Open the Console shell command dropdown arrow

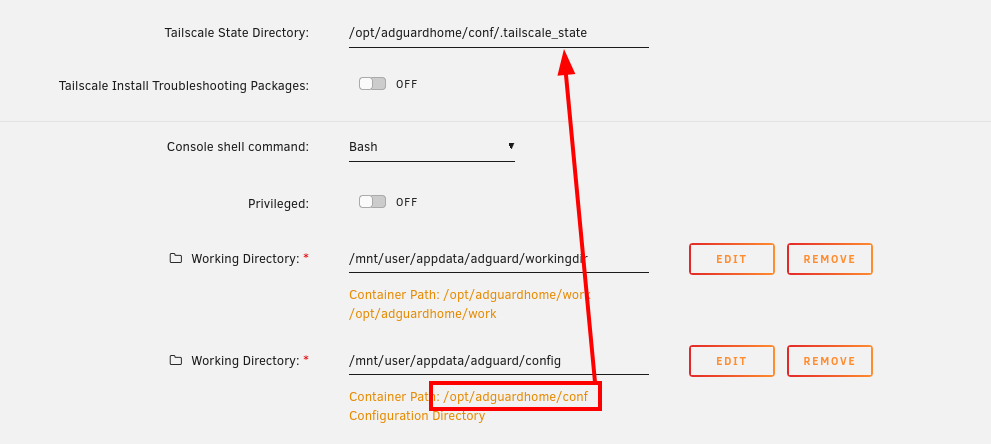(511, 146)
